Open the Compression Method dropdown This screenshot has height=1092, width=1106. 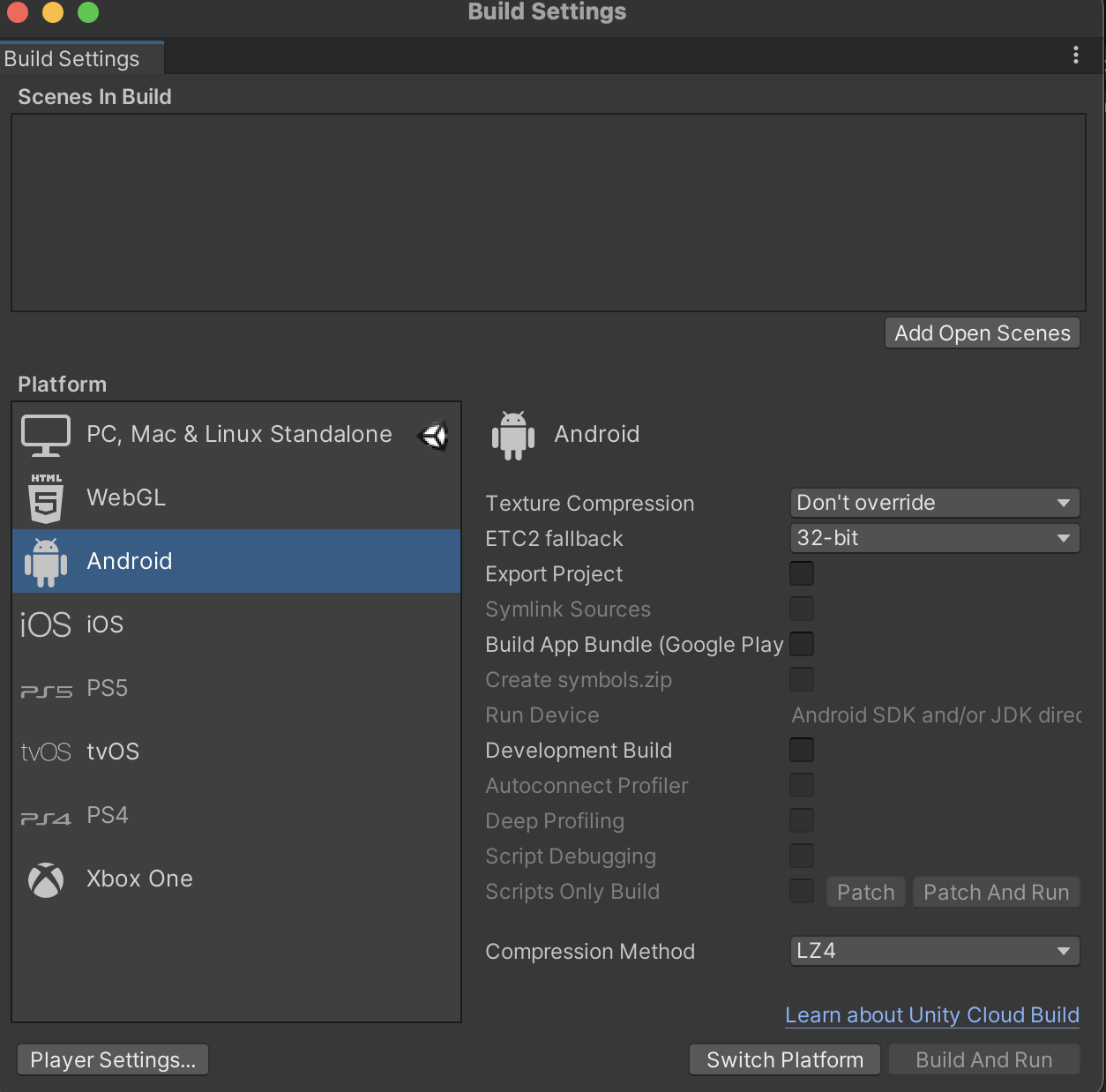point(935,951)
